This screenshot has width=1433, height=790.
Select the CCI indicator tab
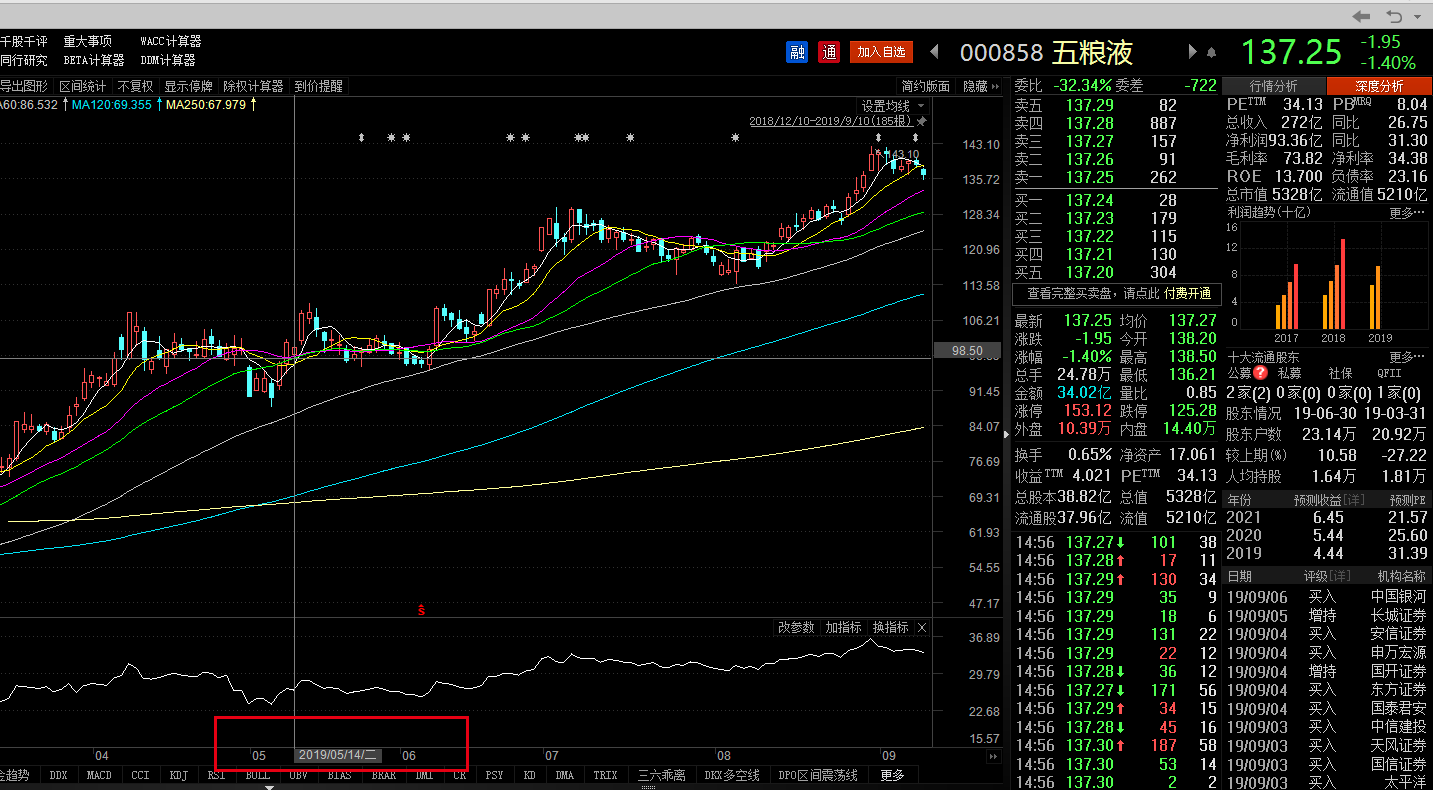(x=140, y=775)
